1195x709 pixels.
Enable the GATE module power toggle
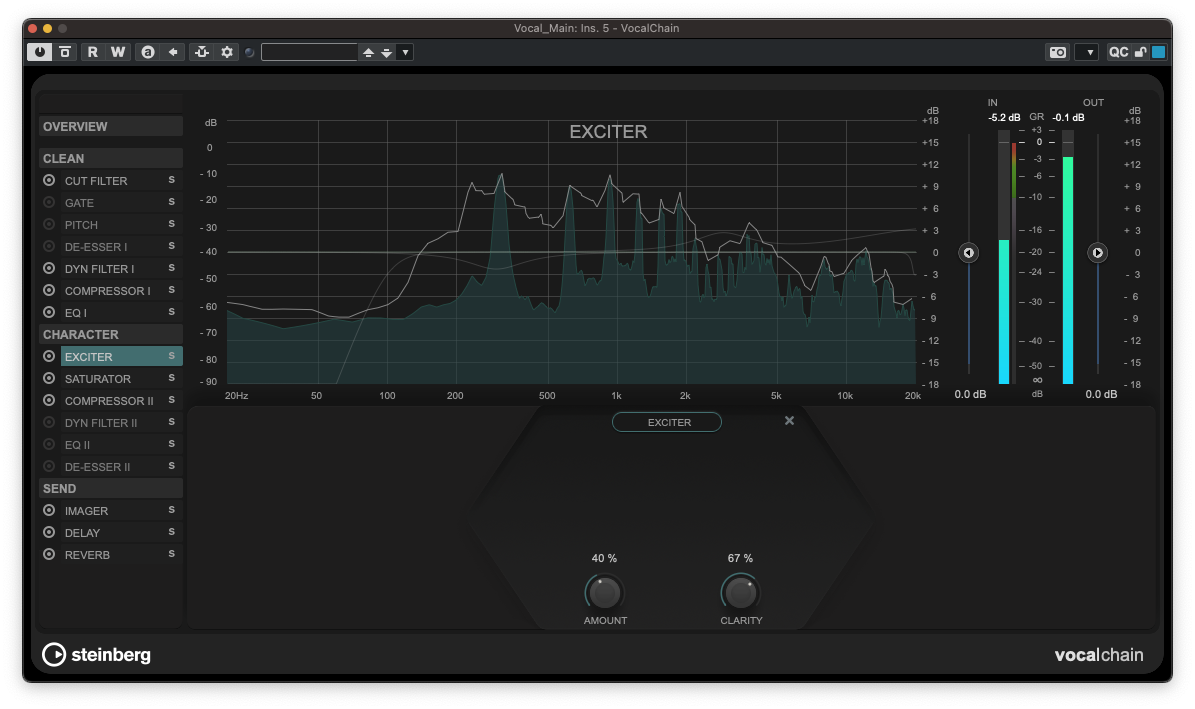coord(49,203)
